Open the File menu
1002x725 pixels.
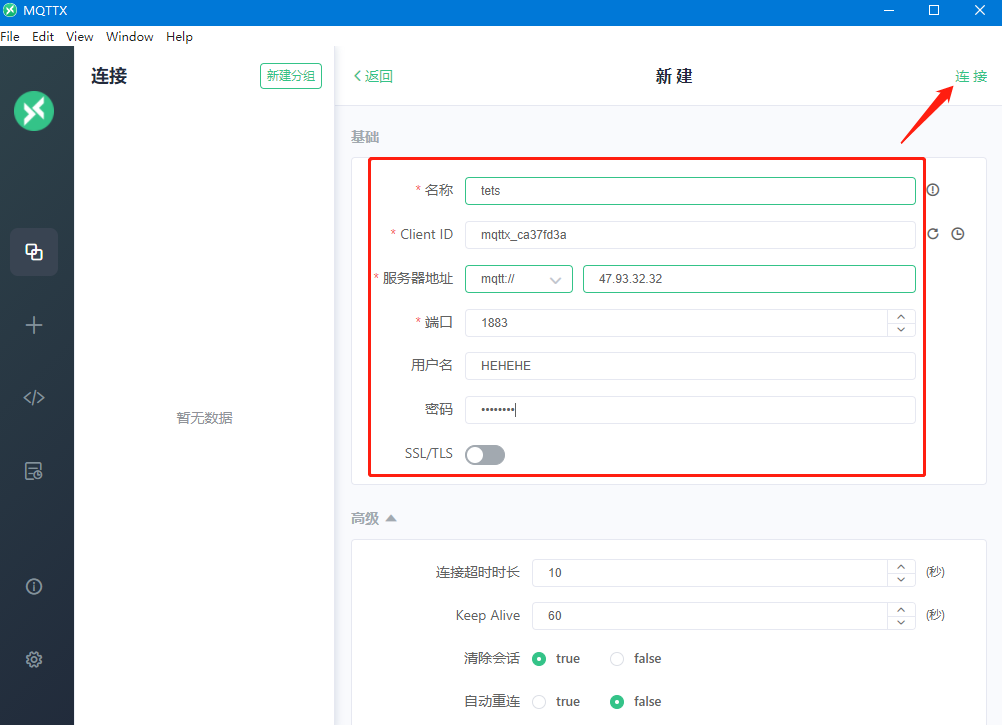coord(10,37)
